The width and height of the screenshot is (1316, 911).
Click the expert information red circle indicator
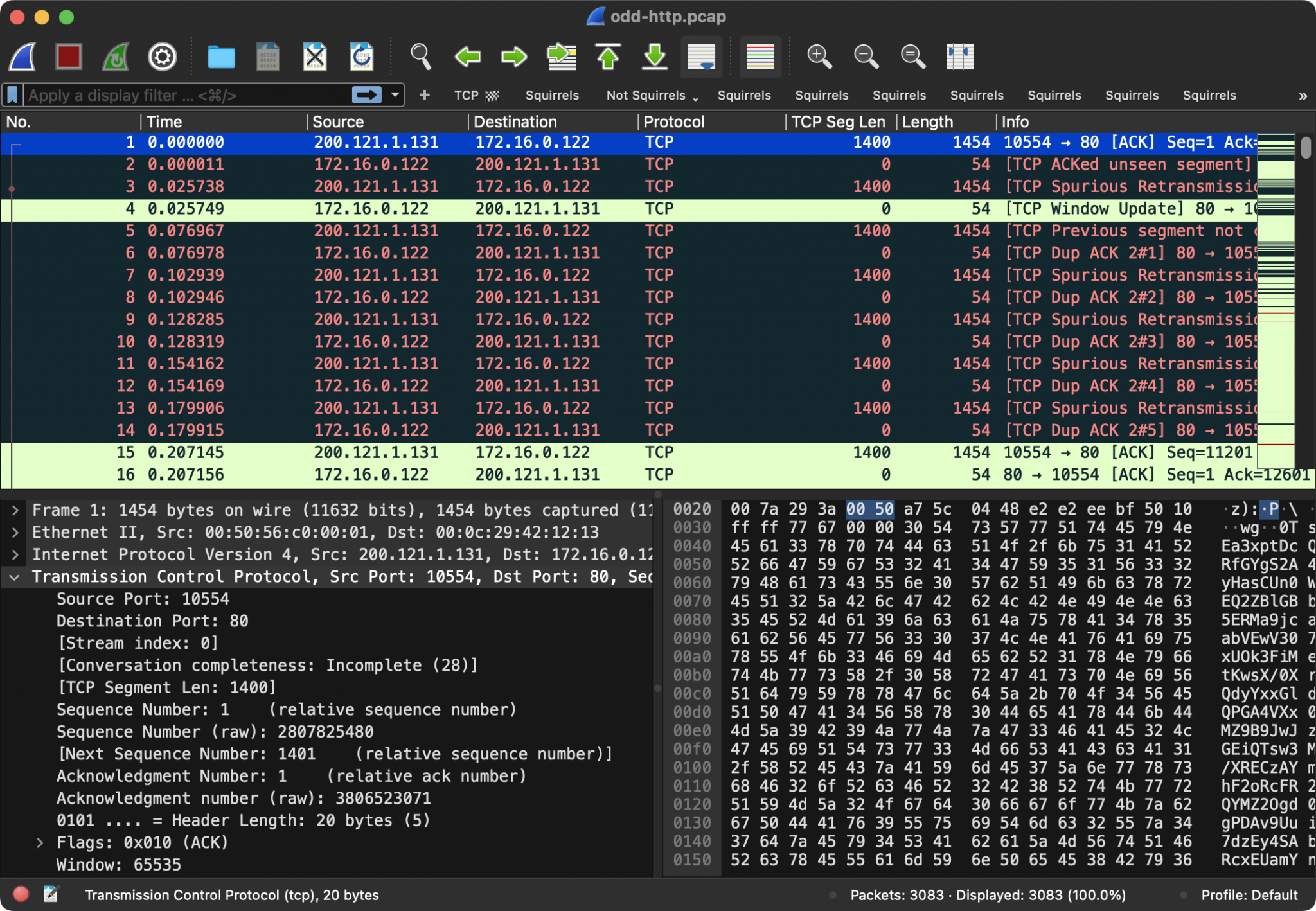(21, 894)
